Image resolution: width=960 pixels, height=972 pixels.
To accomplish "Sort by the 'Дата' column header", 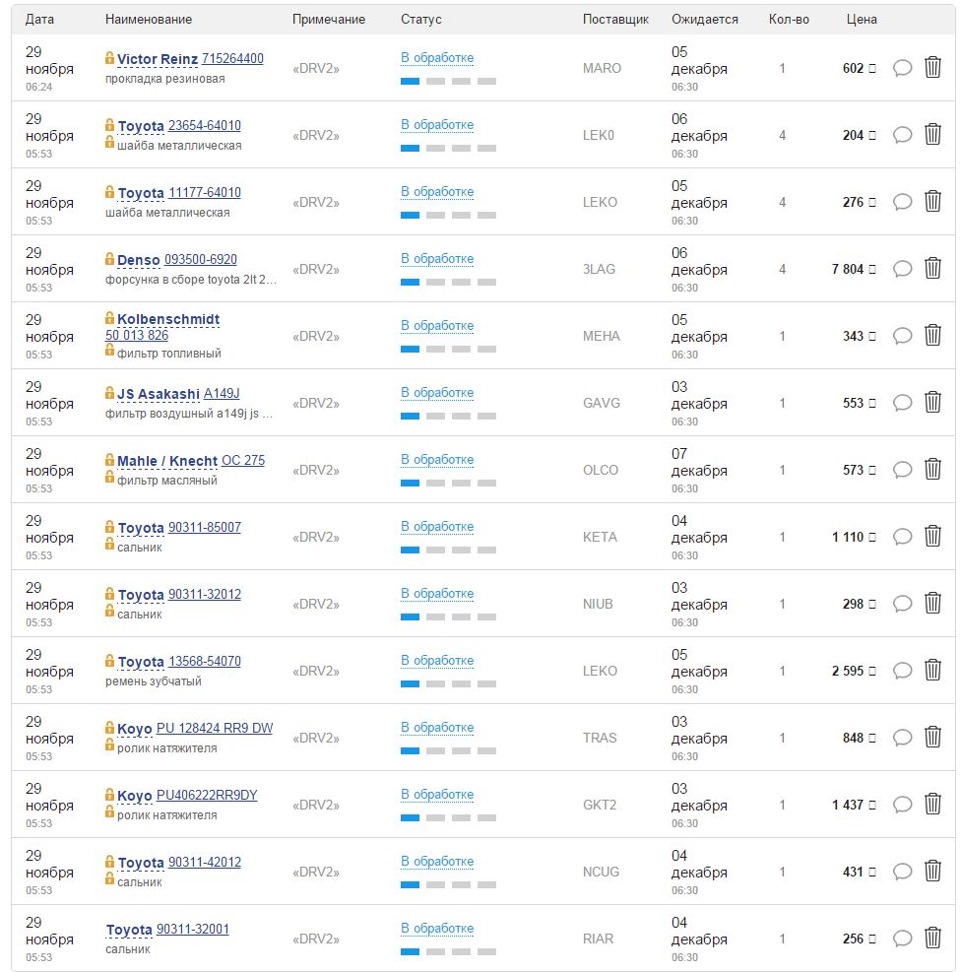I will (40, 19).
